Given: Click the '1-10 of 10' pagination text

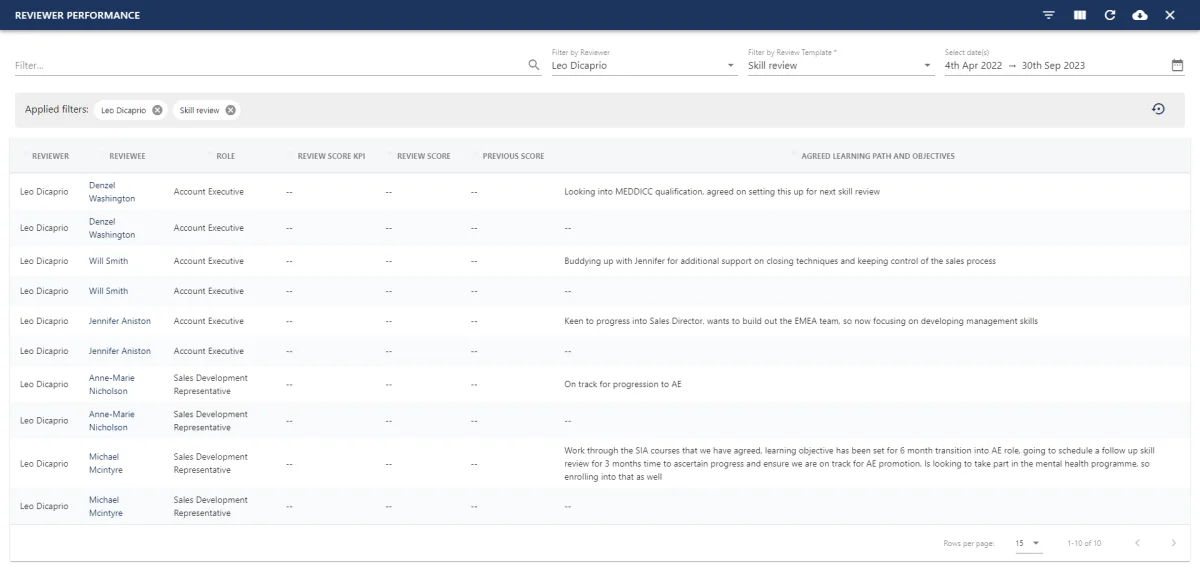Looking at the screenshot, I should (1084, 543).
